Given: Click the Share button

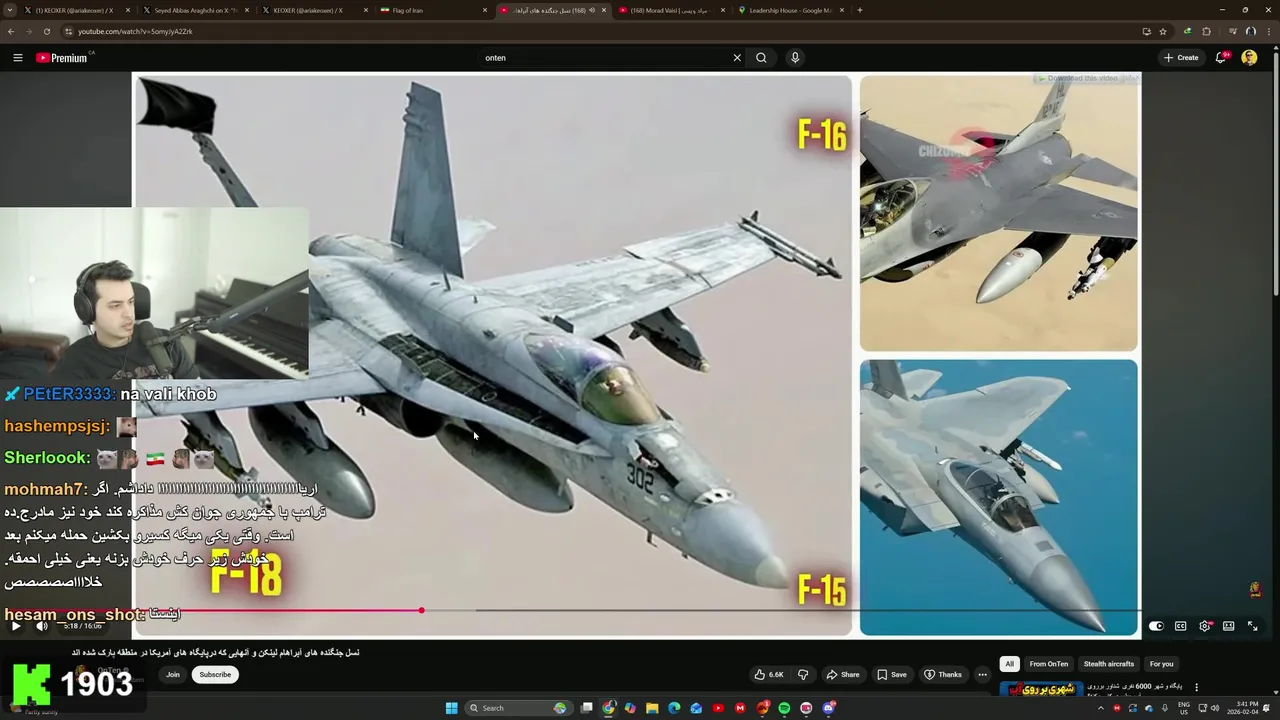Looking at the screenshot, I should click(842, 675).
